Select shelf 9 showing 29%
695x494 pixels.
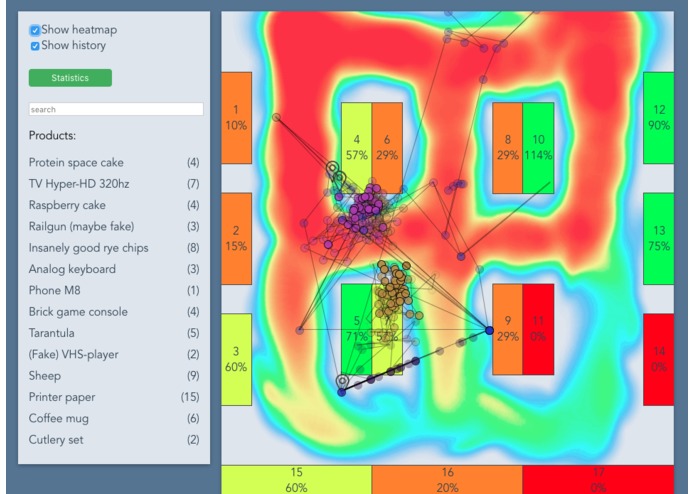coord(508,329)
